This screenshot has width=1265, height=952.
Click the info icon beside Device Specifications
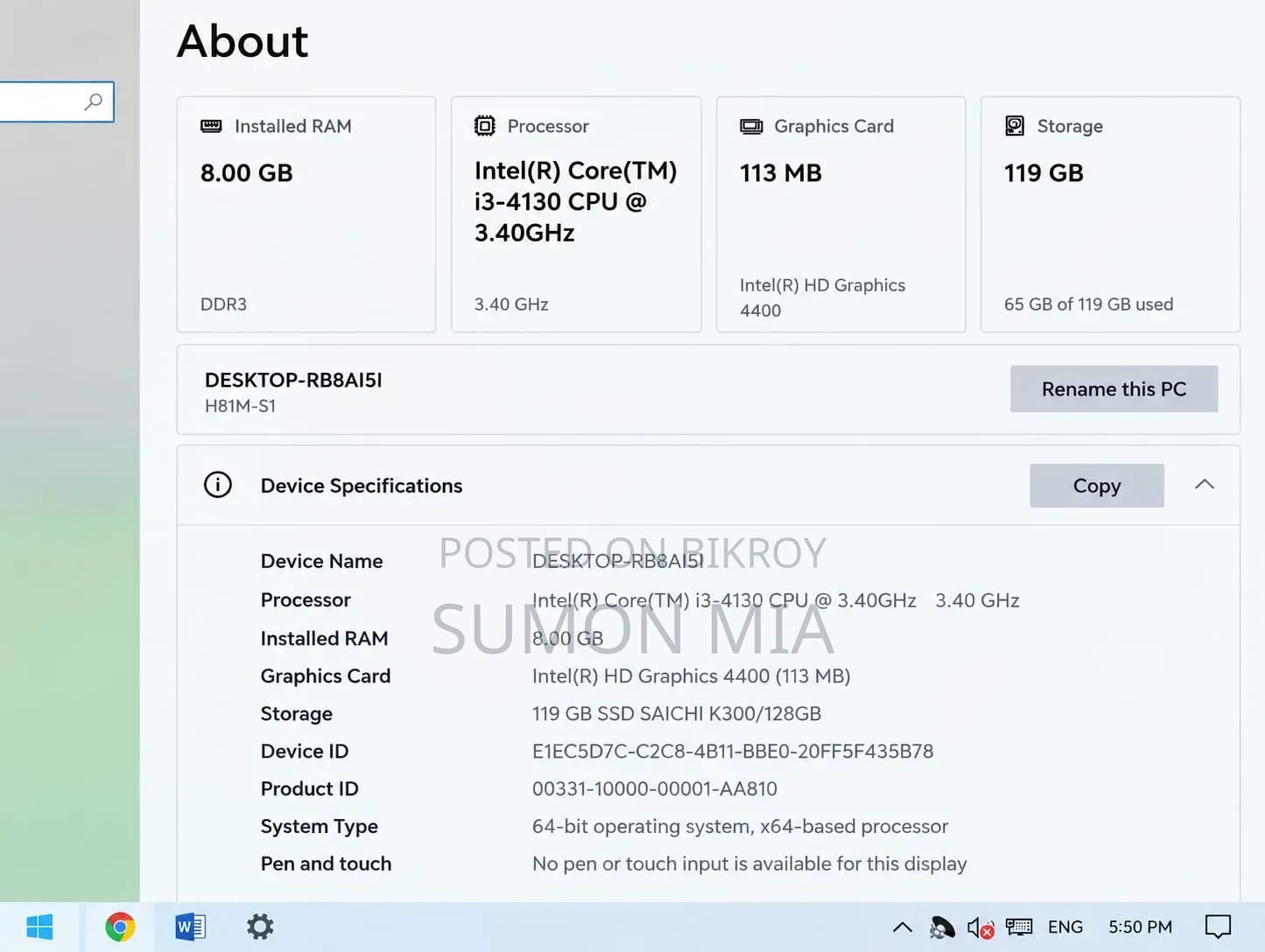(218, 485)
